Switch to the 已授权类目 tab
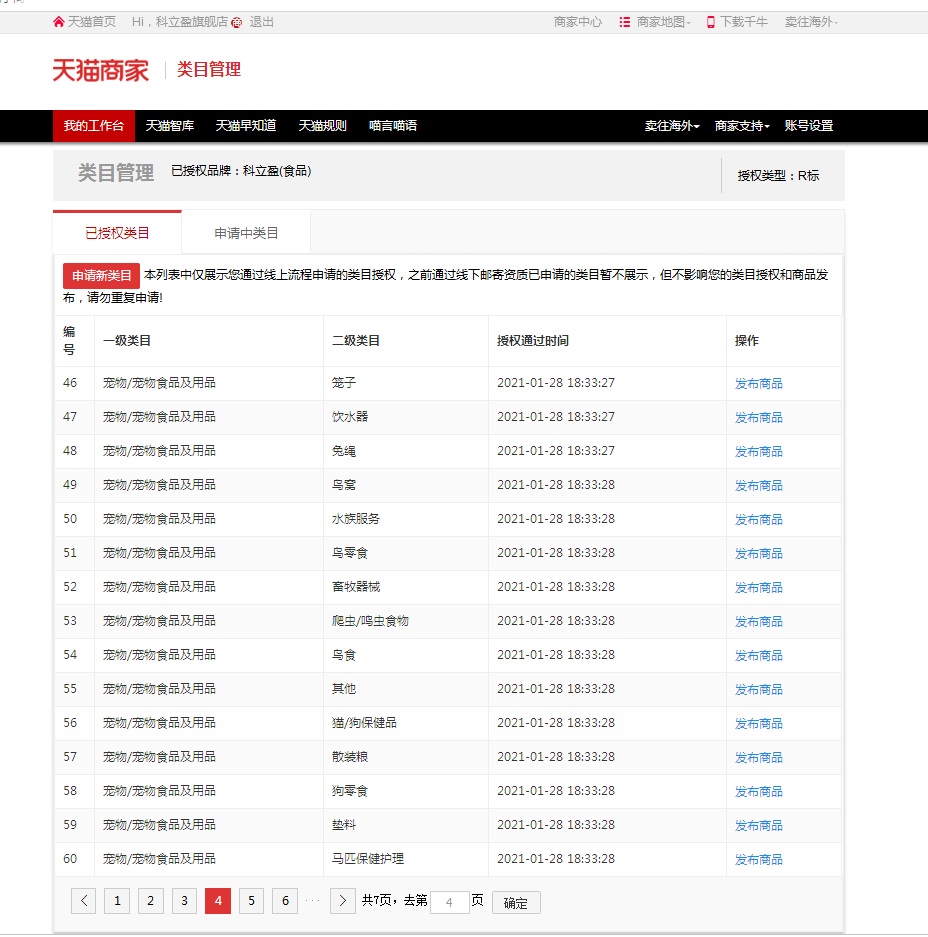Image resolution: width=928 pixels, height=937 pixels. click(x=117, y=233)
